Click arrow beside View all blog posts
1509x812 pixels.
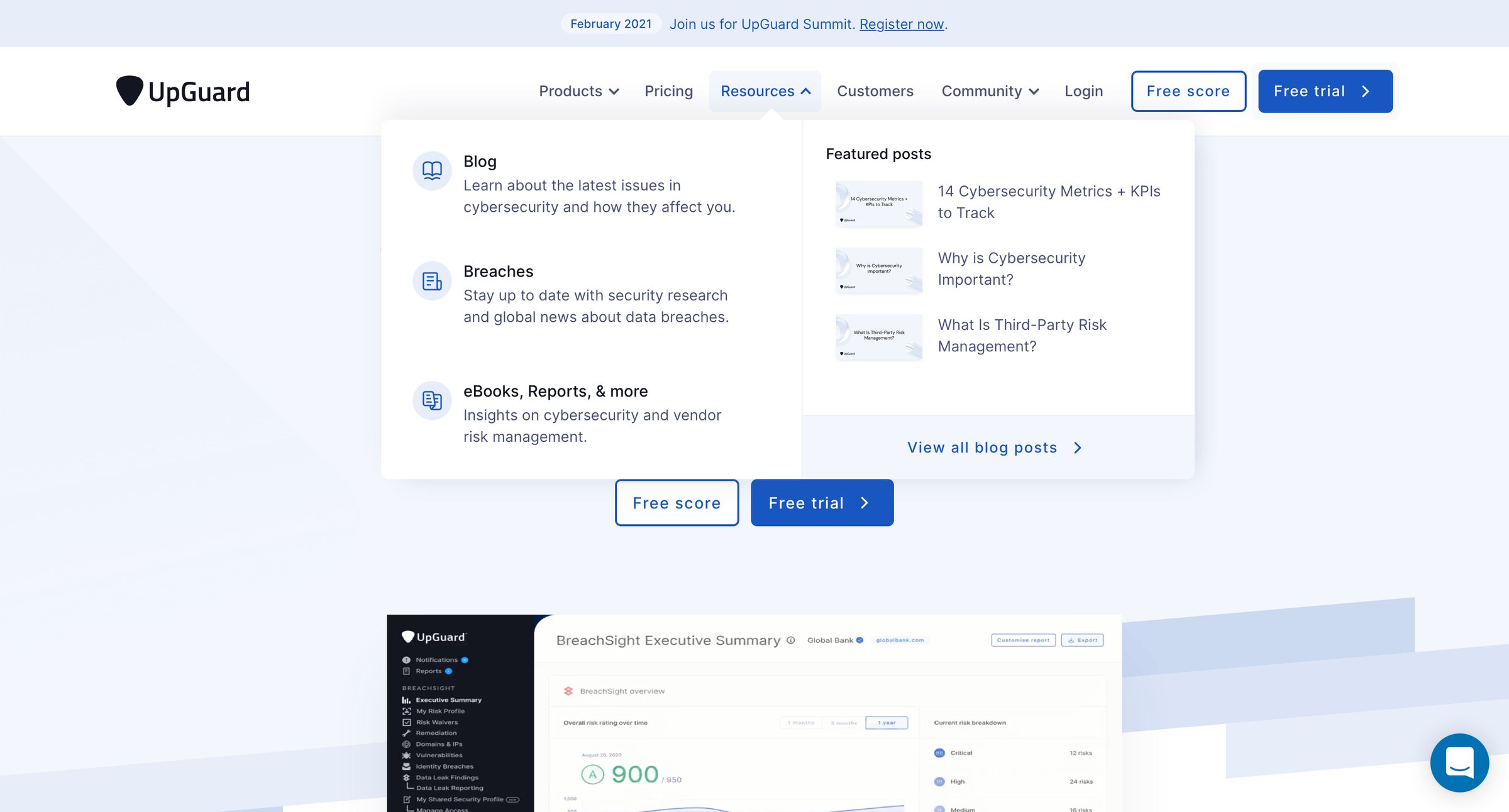(x=1078, y=447)
